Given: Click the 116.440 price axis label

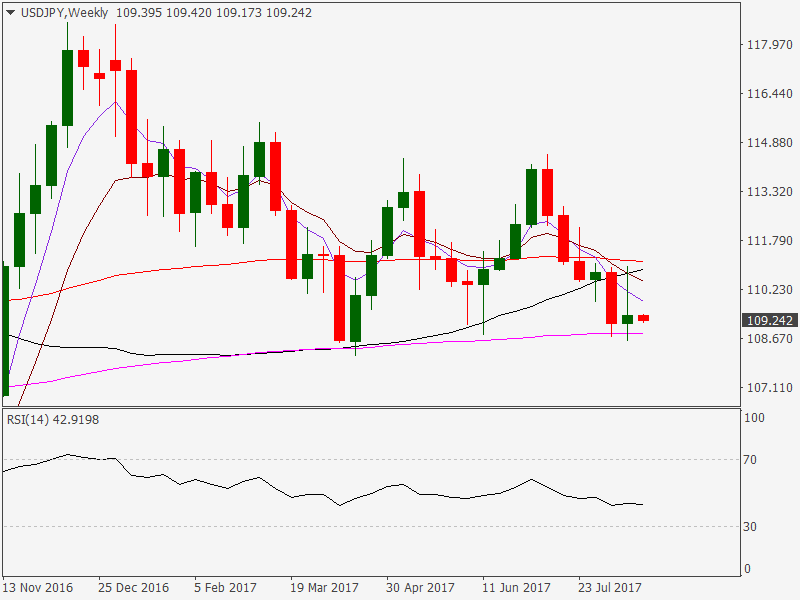Looking at the screenshot, I should click(769, 94).
